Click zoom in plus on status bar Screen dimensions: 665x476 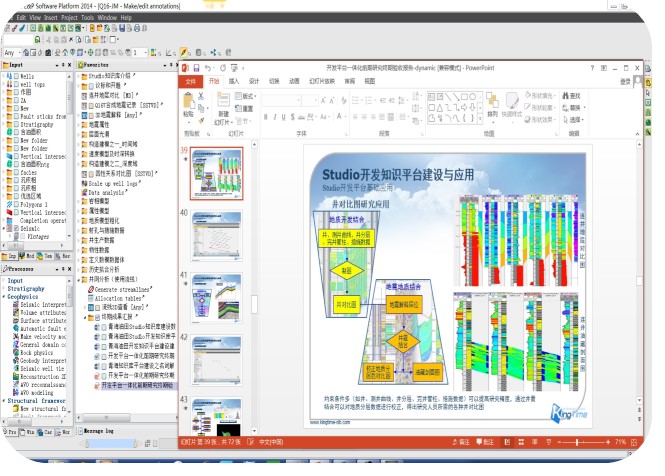(608, 442)
